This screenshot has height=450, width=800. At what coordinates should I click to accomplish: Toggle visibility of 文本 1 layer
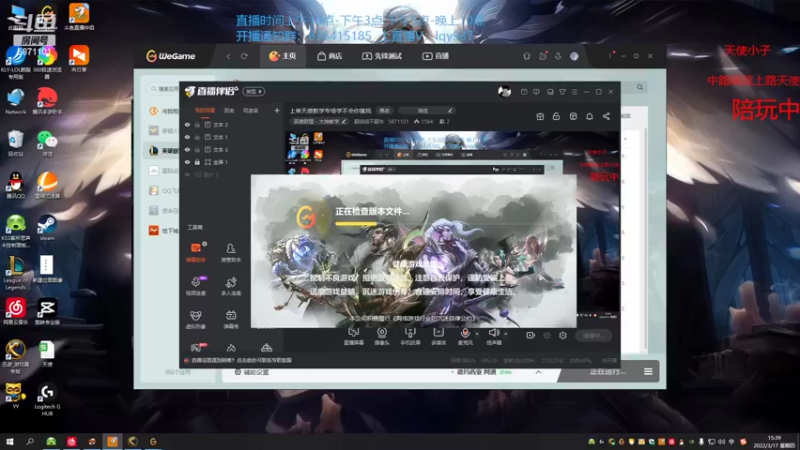187,137
